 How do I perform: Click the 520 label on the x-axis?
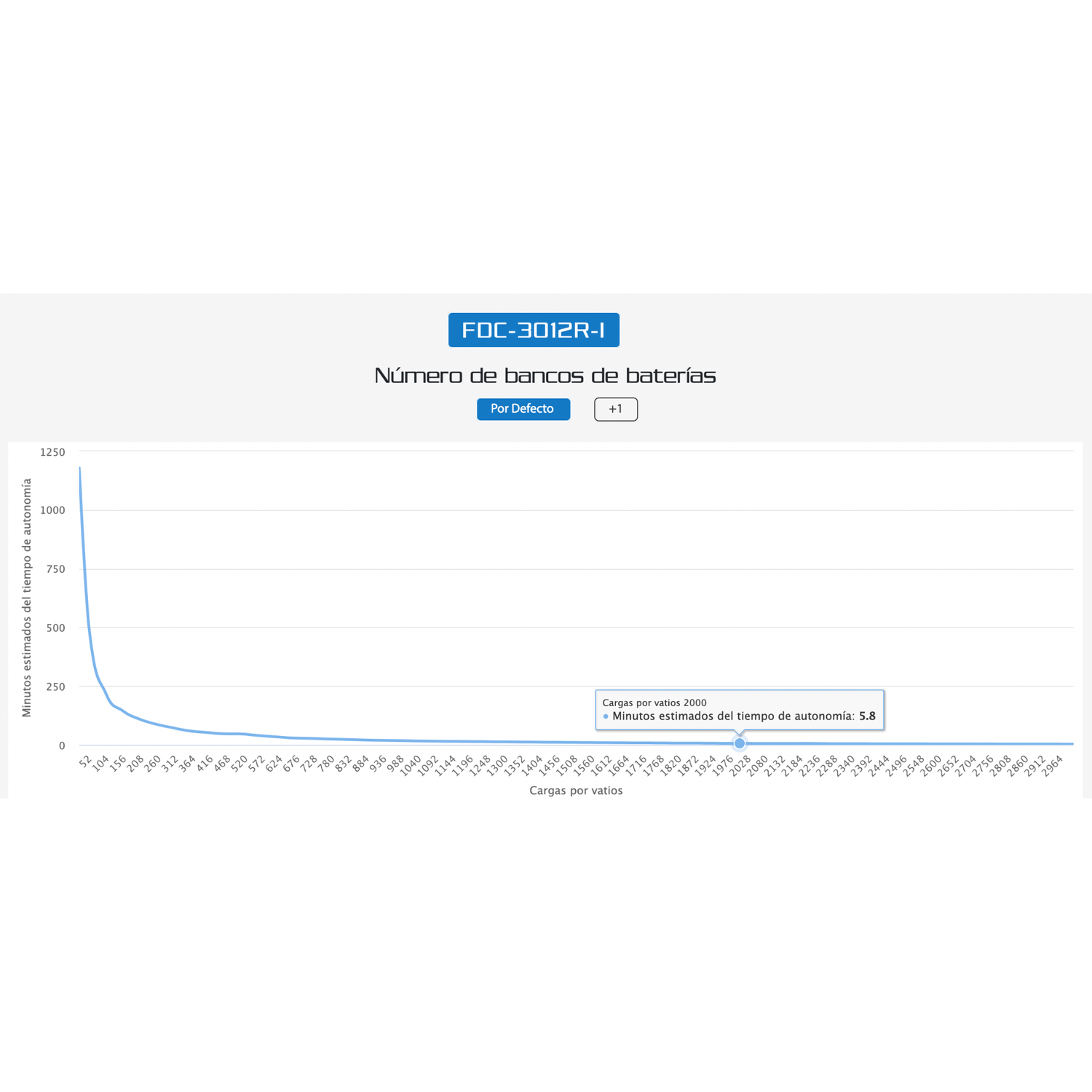coord(239,764)
